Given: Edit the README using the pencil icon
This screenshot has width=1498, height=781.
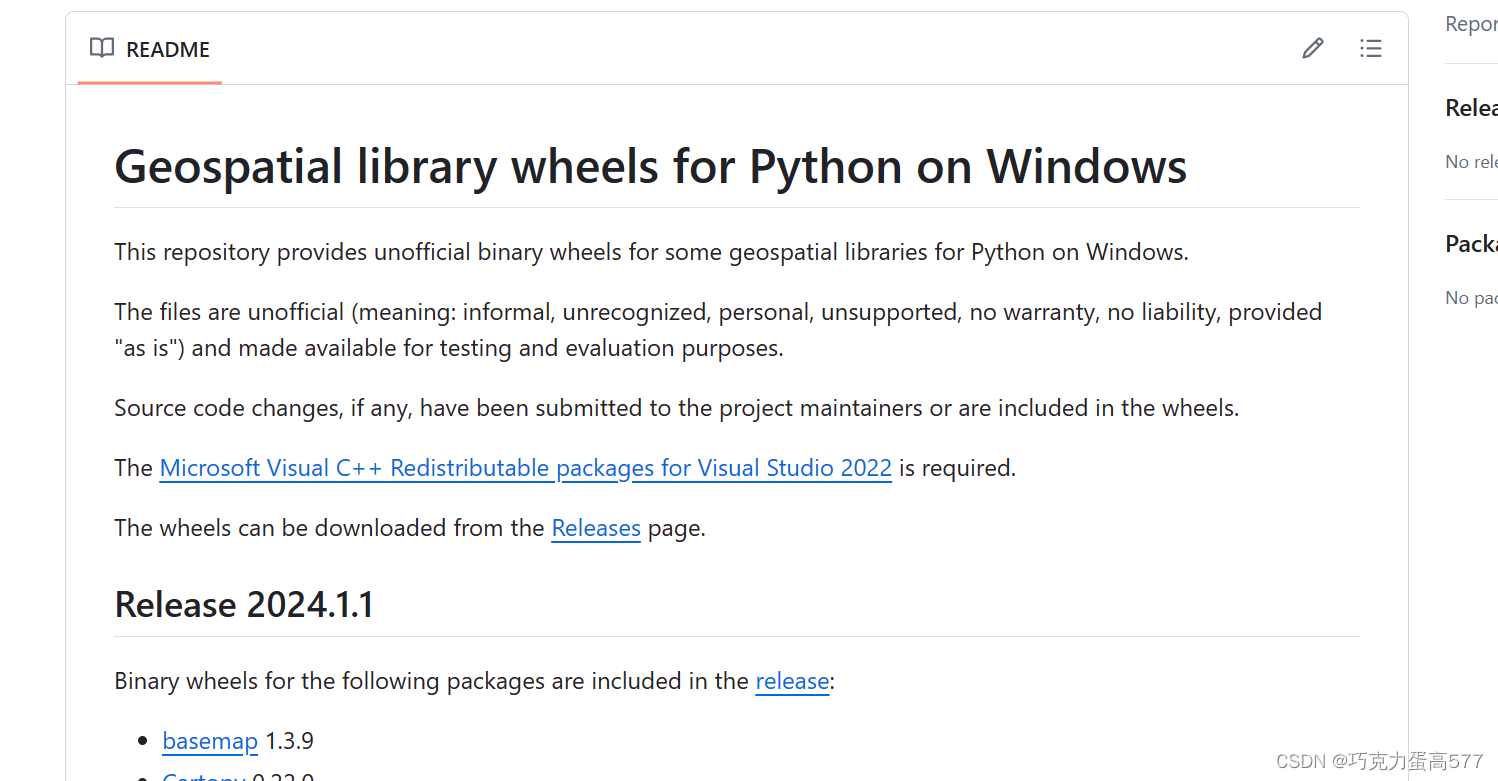Looking at the screenshot, I should [1312, 47].
